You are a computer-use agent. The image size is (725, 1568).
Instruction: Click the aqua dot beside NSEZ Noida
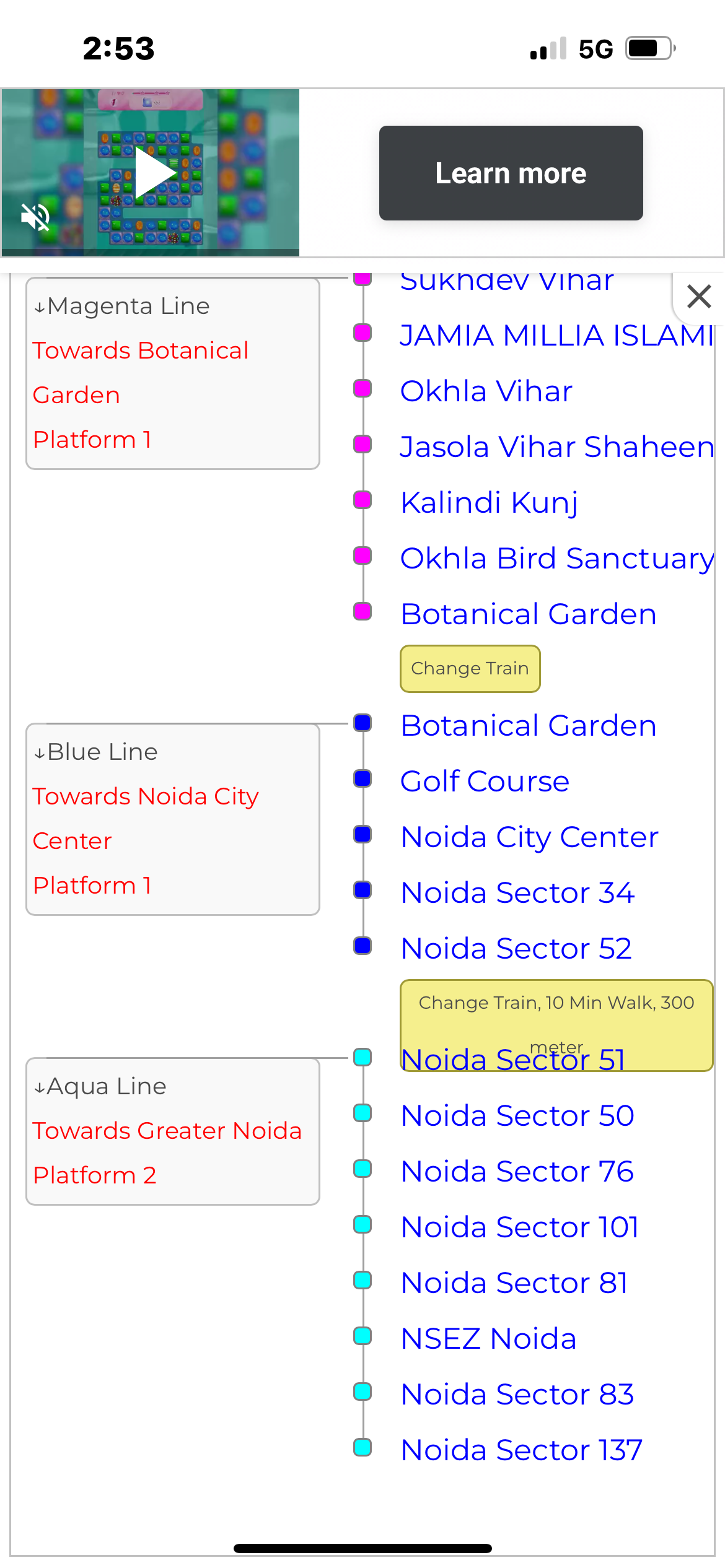(x=362, y=1336)
